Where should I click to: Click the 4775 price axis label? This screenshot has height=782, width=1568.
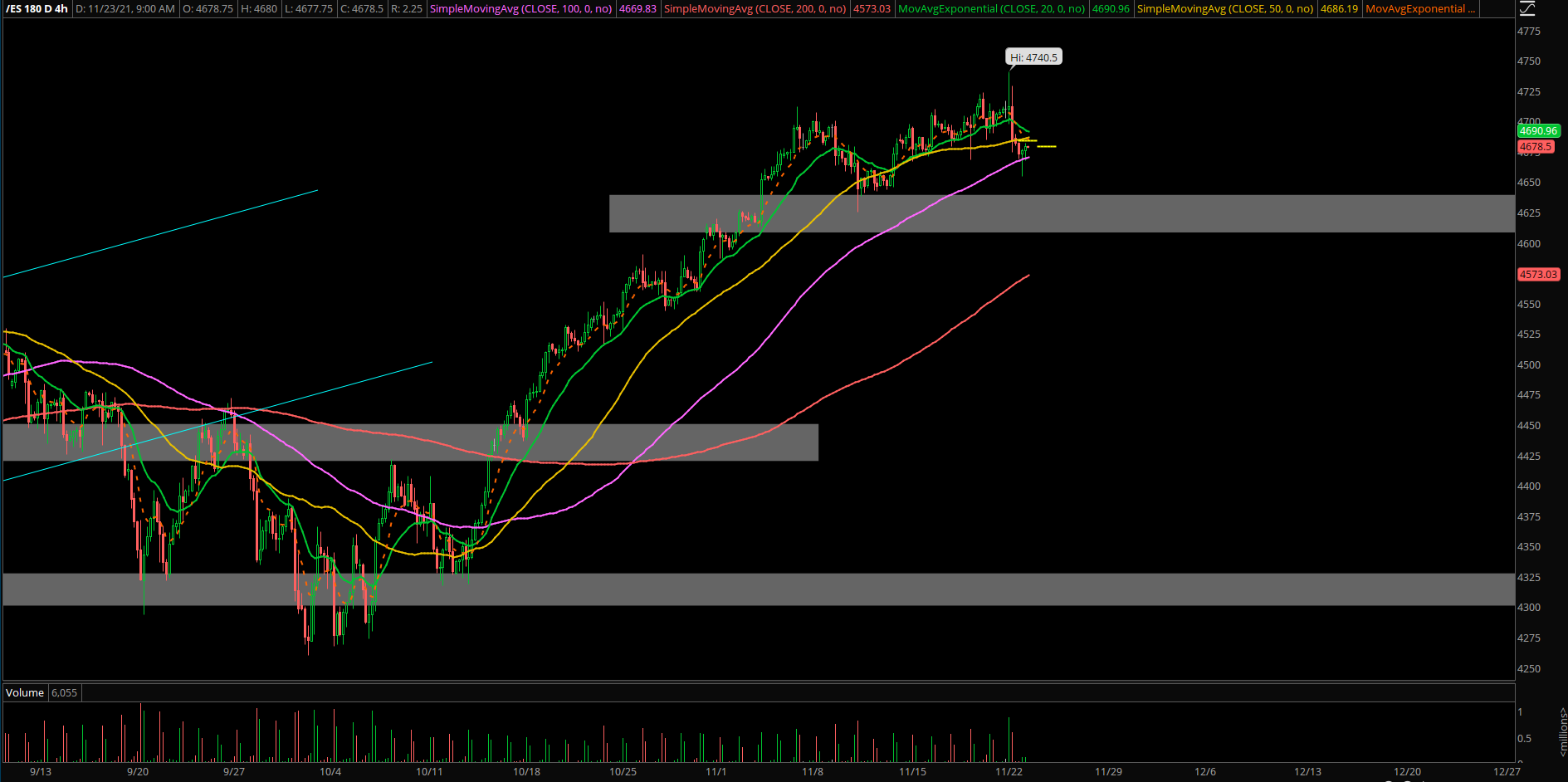coord(1529,31)
